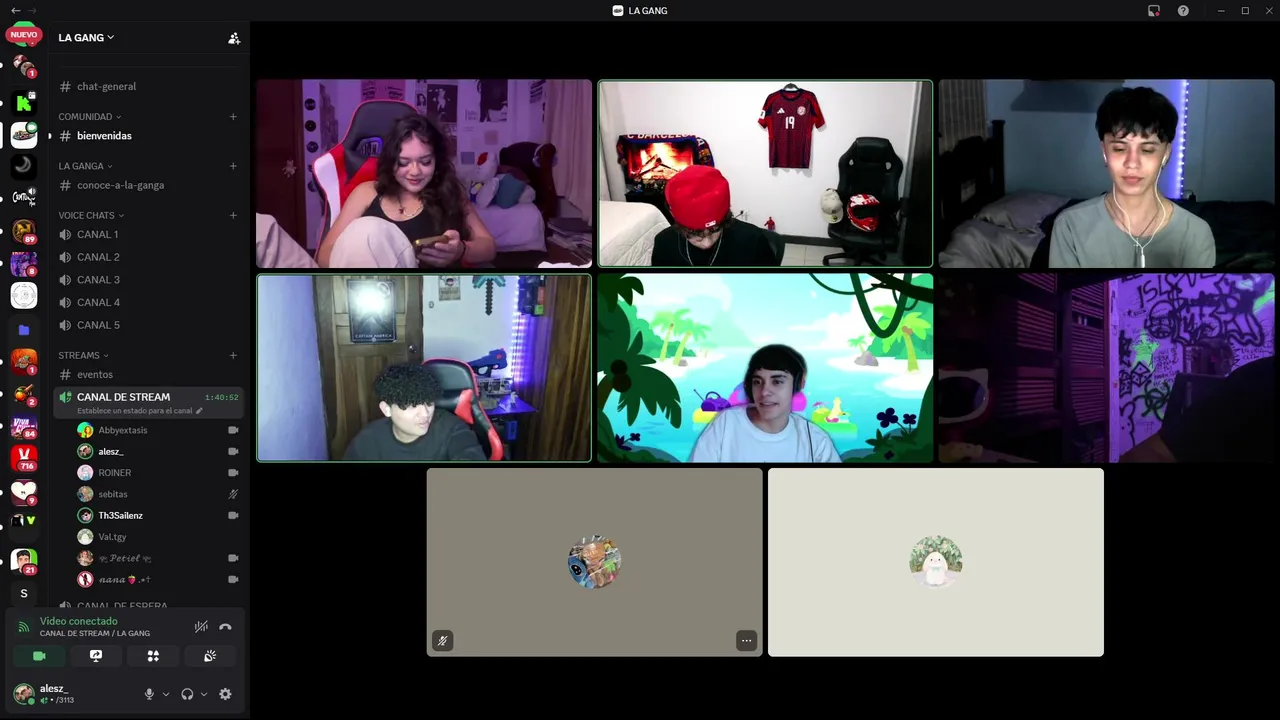Open the help question mark icon

pyautogui.click(x=1183, y=10)
